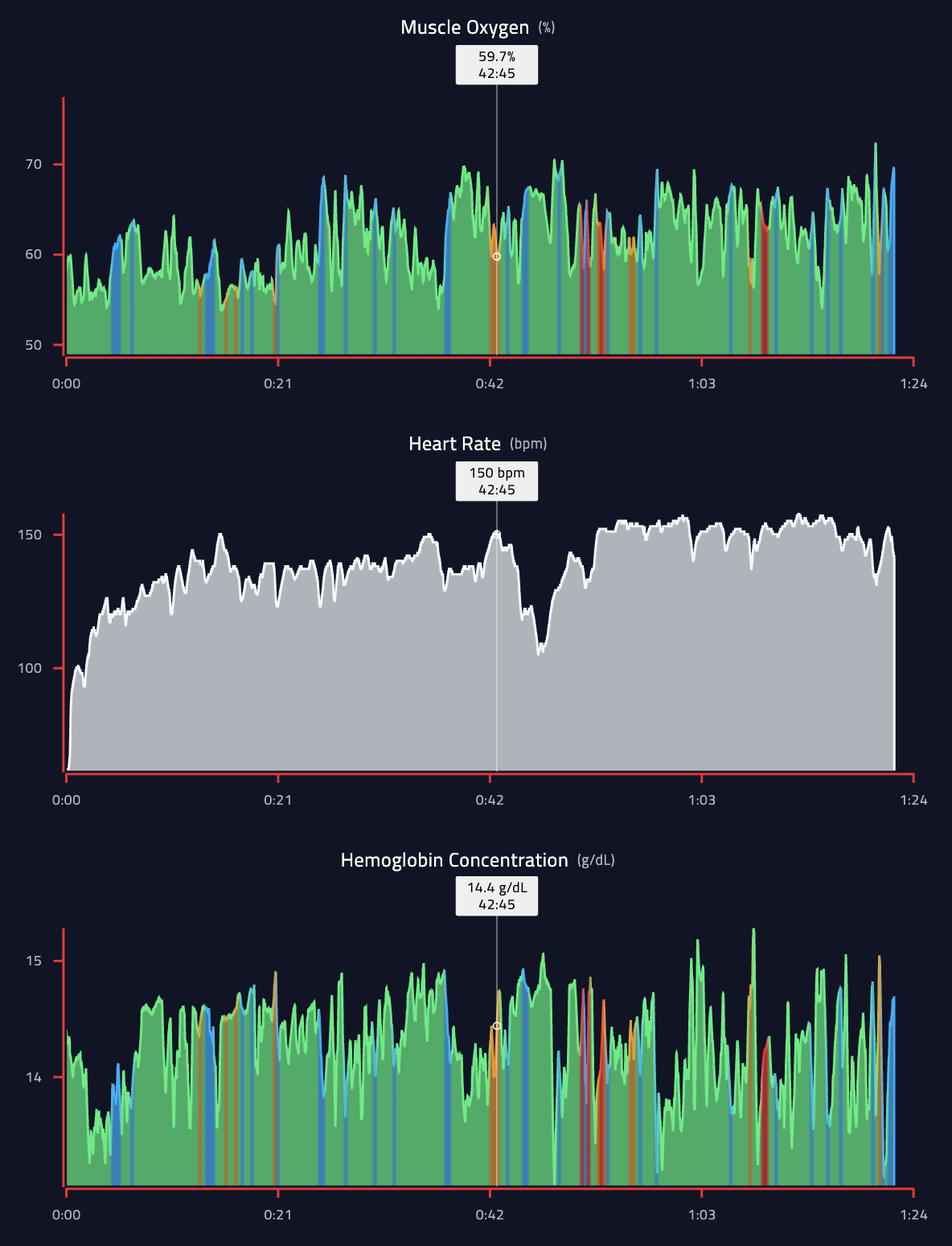952x1246 pixels.
Task: Click the 1:03 tick on Muscle Oxygen time axis
Action: (702, 383)
